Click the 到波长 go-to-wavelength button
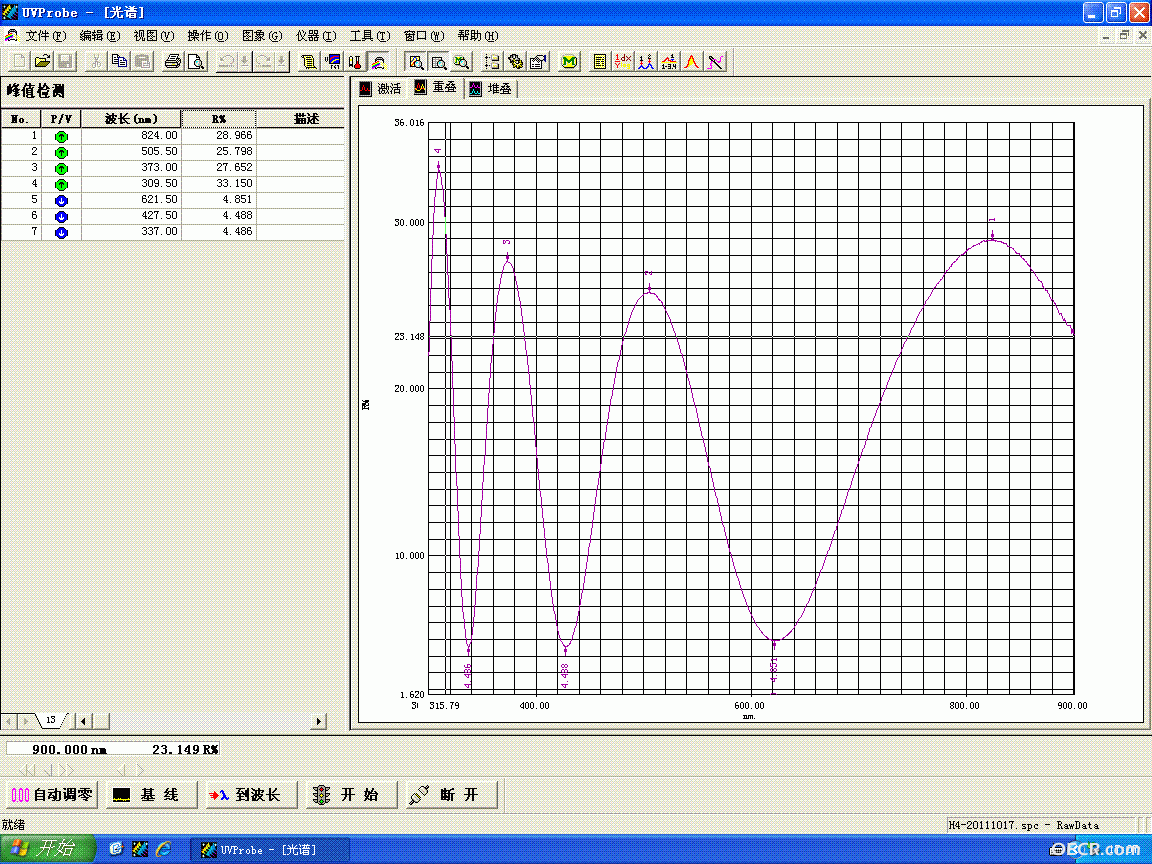The image size is (1152, 864). (x=251, y=794)
